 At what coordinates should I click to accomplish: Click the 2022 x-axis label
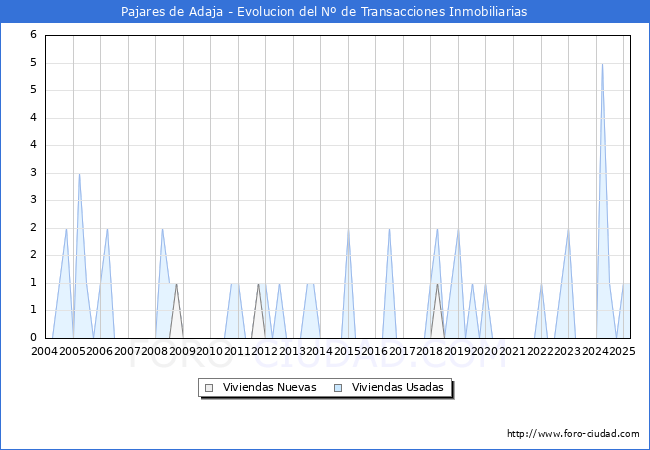(x=540, y=351)
